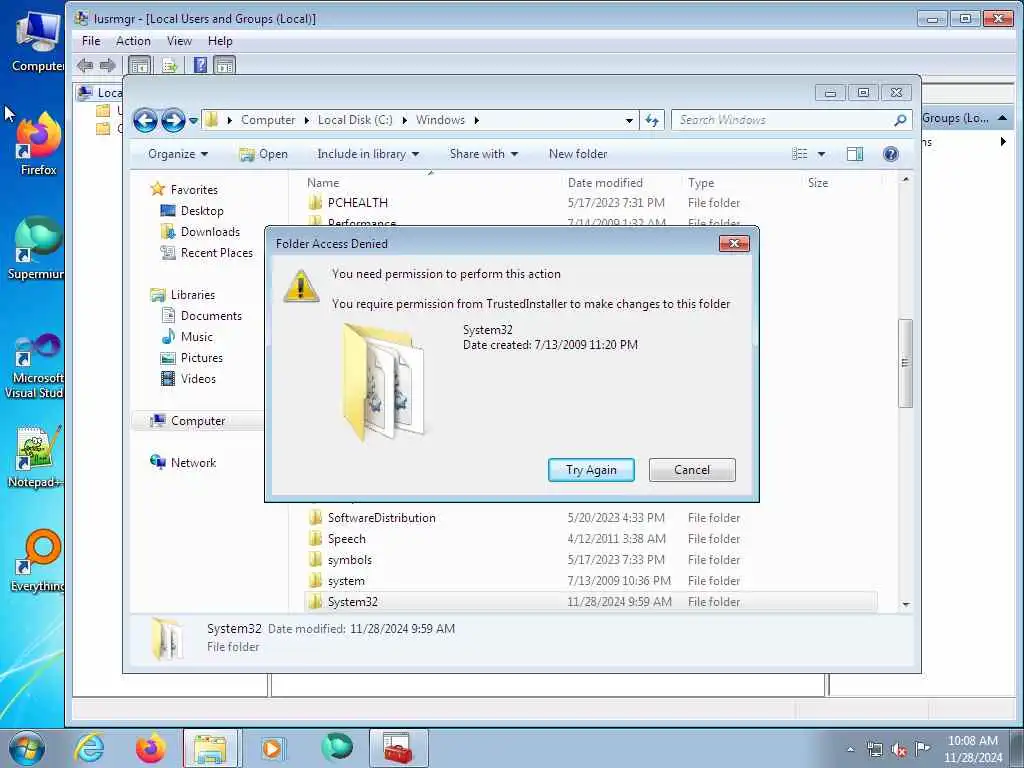1024x768 pixels.
Task: Cancel the Folder Access Denied dialog
Action: pyautogui.click(x=692, y=470)
